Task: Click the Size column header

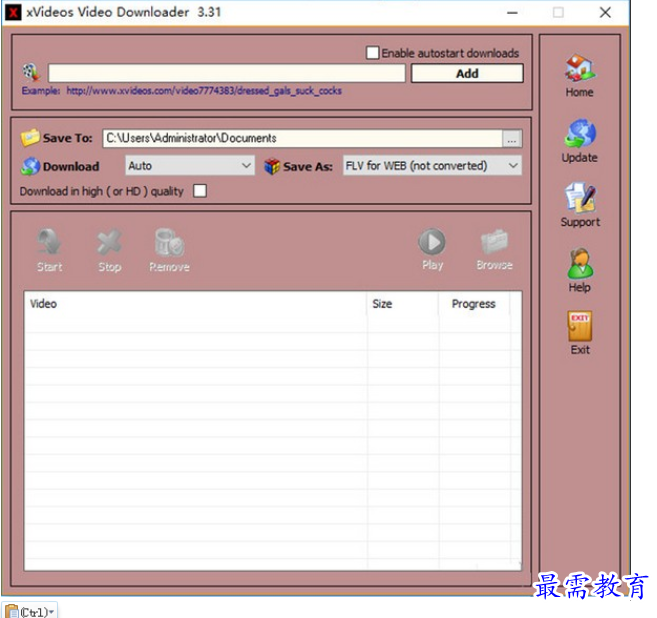Action: [x=403, y=304]
